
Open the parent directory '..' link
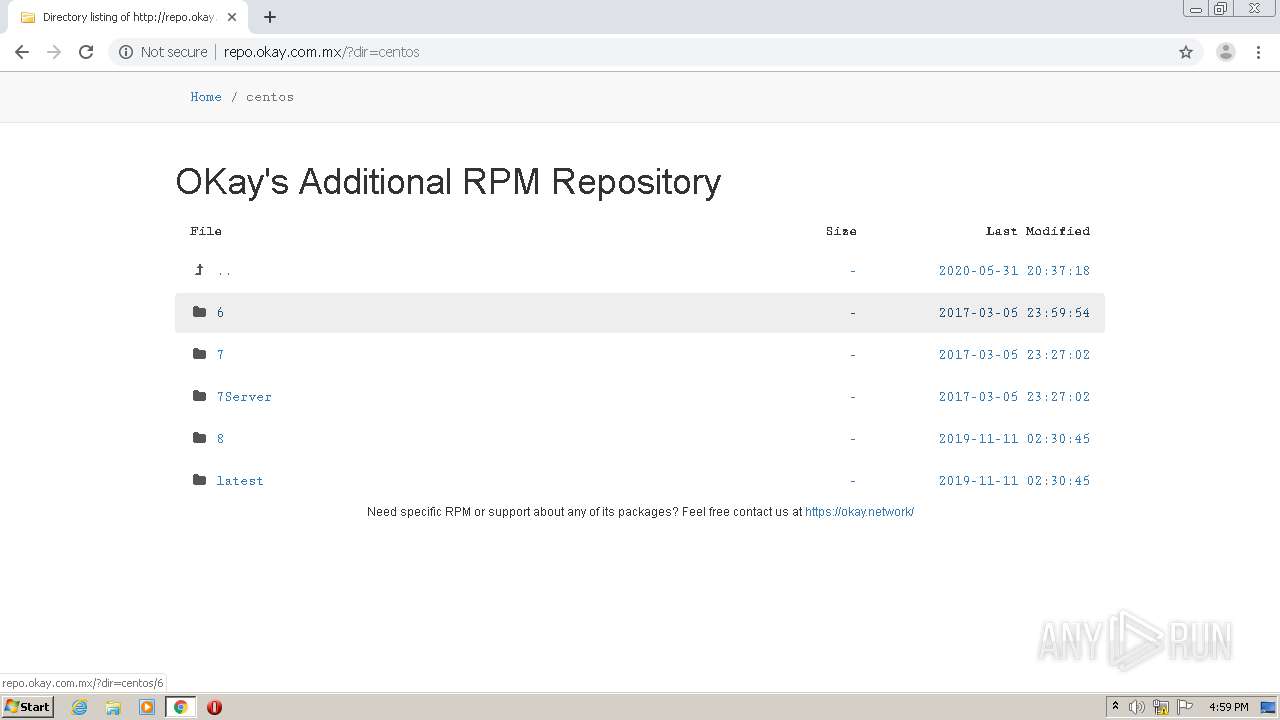click(224, 271)
